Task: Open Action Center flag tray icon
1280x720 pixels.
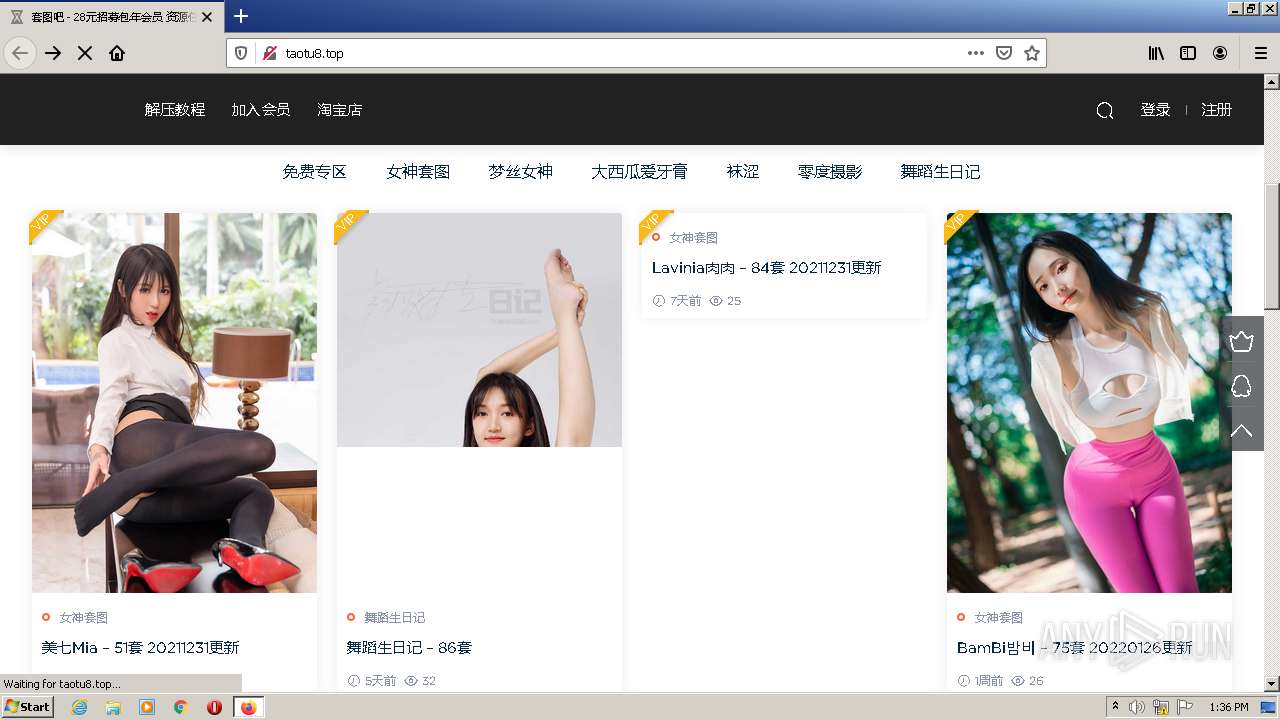Action: tap(1185, 707)
